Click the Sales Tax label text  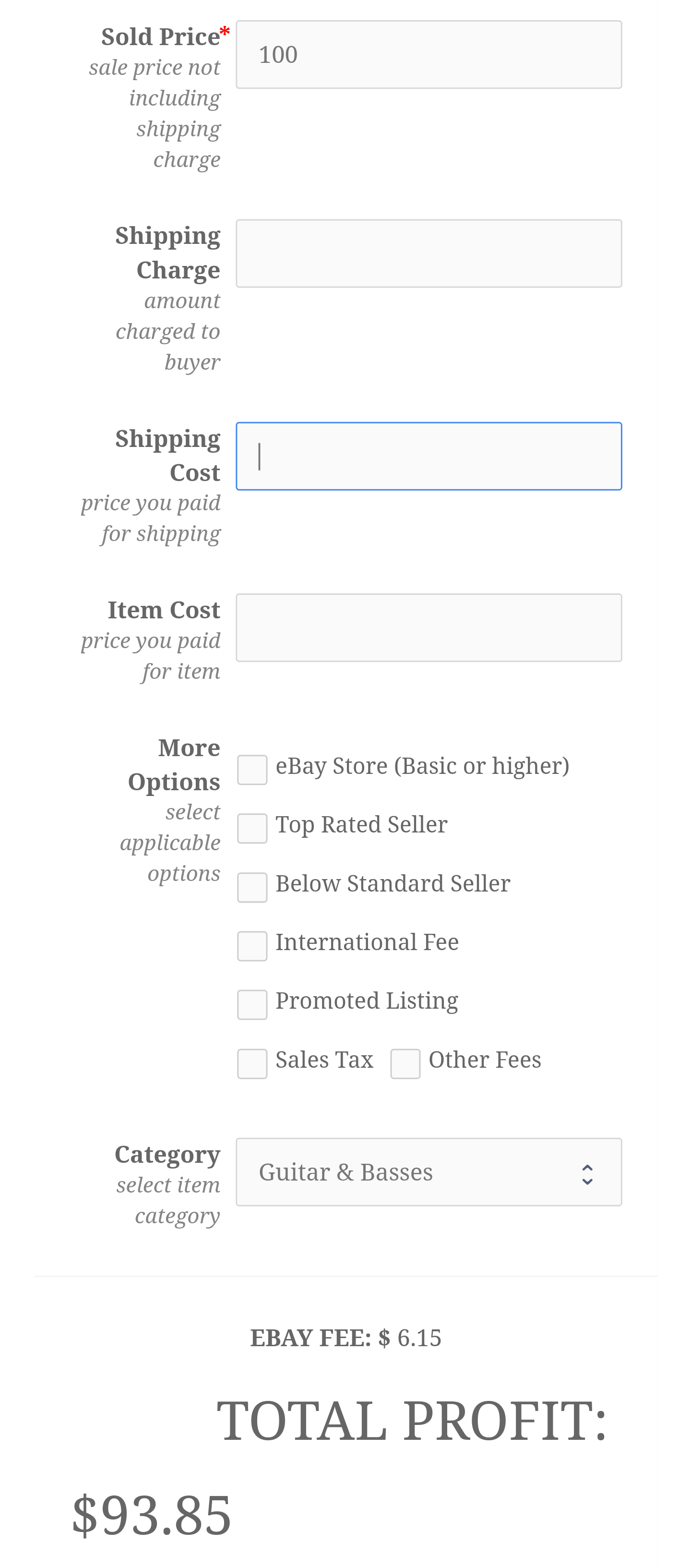(324, 1060)
